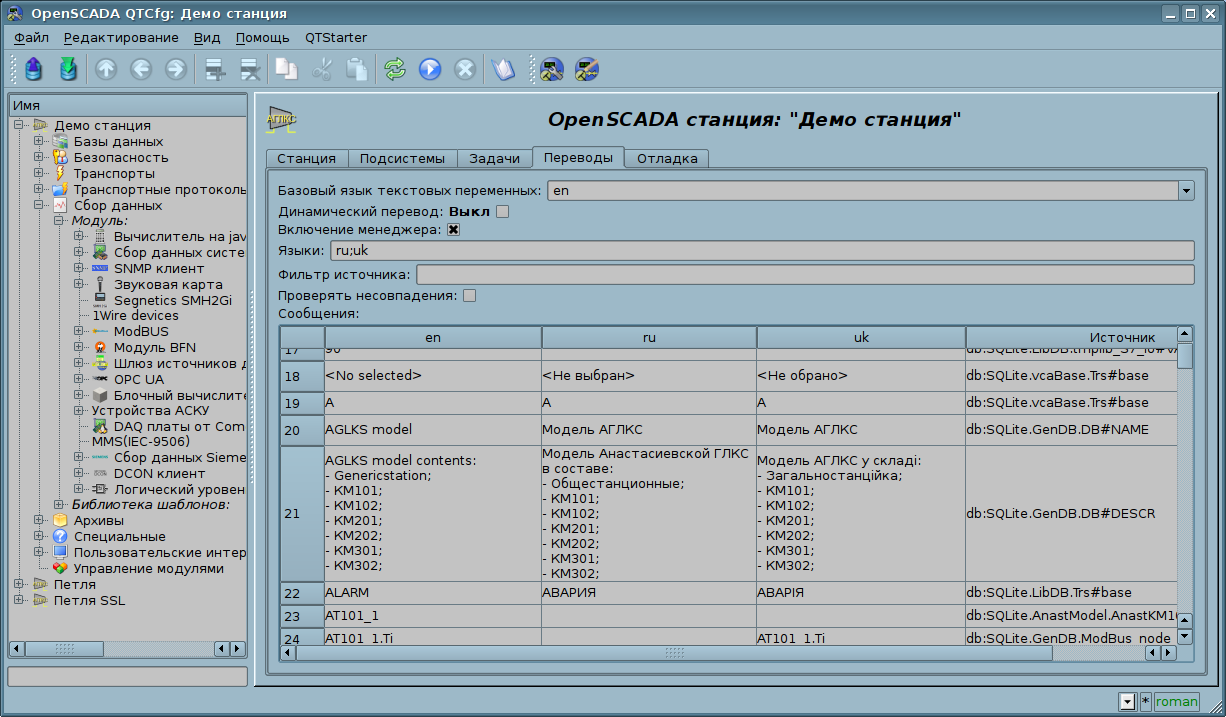Switch to the Подсистемы tab
This screenshot has width=1226, height=717.
(x=403, y=159)
